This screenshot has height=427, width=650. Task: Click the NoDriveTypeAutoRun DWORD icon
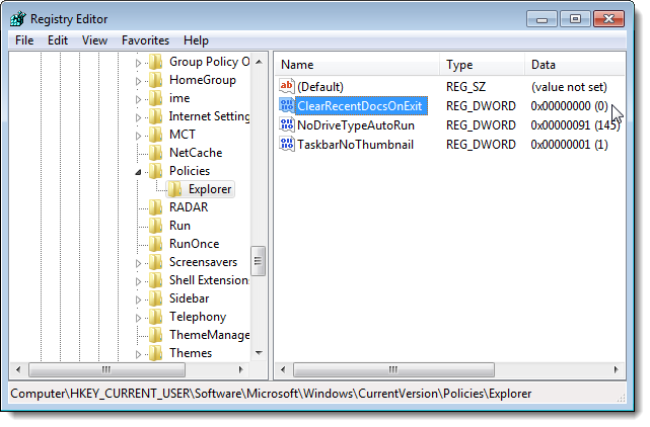pyautogui.click(x=286, y=125)
